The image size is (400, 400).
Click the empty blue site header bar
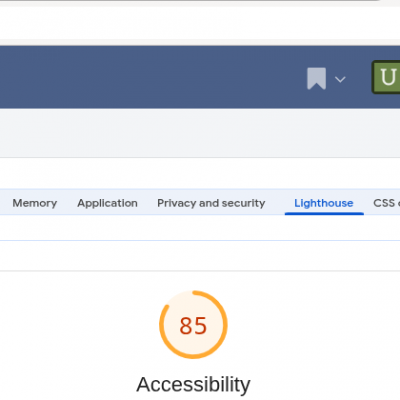(x=150, y=77)
